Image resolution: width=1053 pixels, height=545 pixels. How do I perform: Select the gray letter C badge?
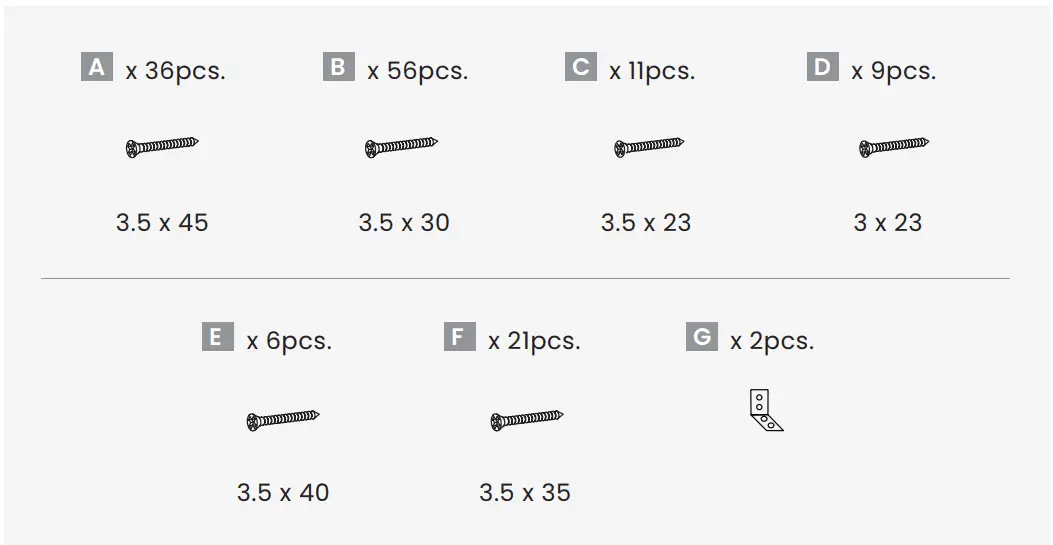coord(581,67)
